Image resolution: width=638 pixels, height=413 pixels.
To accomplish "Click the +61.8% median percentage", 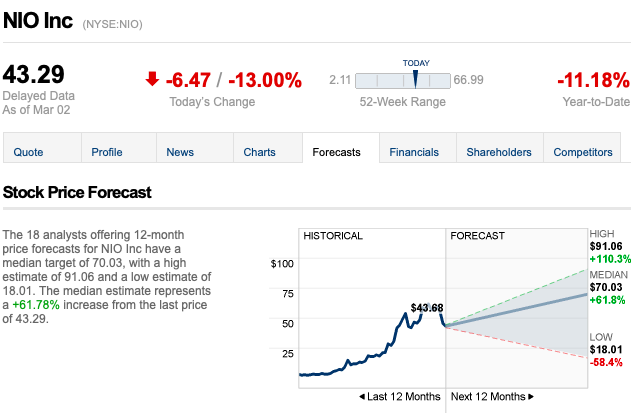I will (x=607, y=300).
